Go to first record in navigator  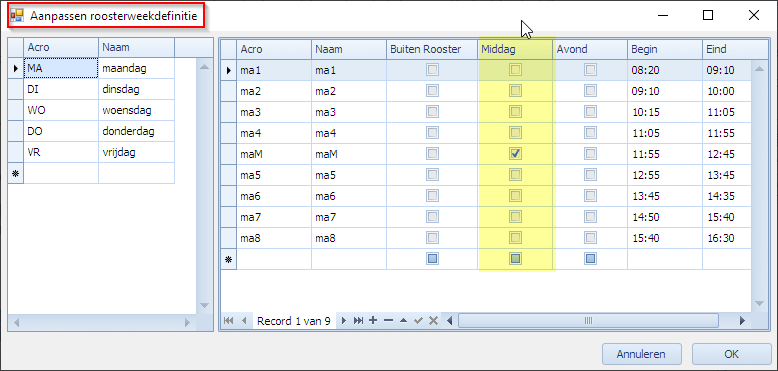click(x=229, y=321)
